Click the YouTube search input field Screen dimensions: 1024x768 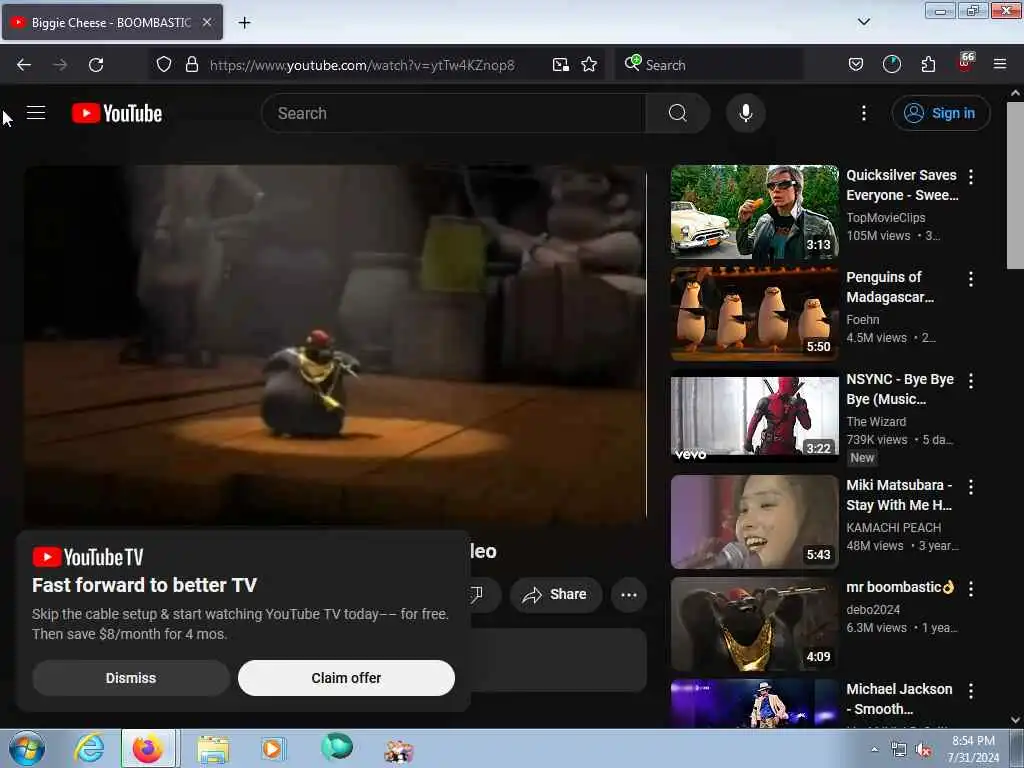pyautogui.click(x=453, y=113)
